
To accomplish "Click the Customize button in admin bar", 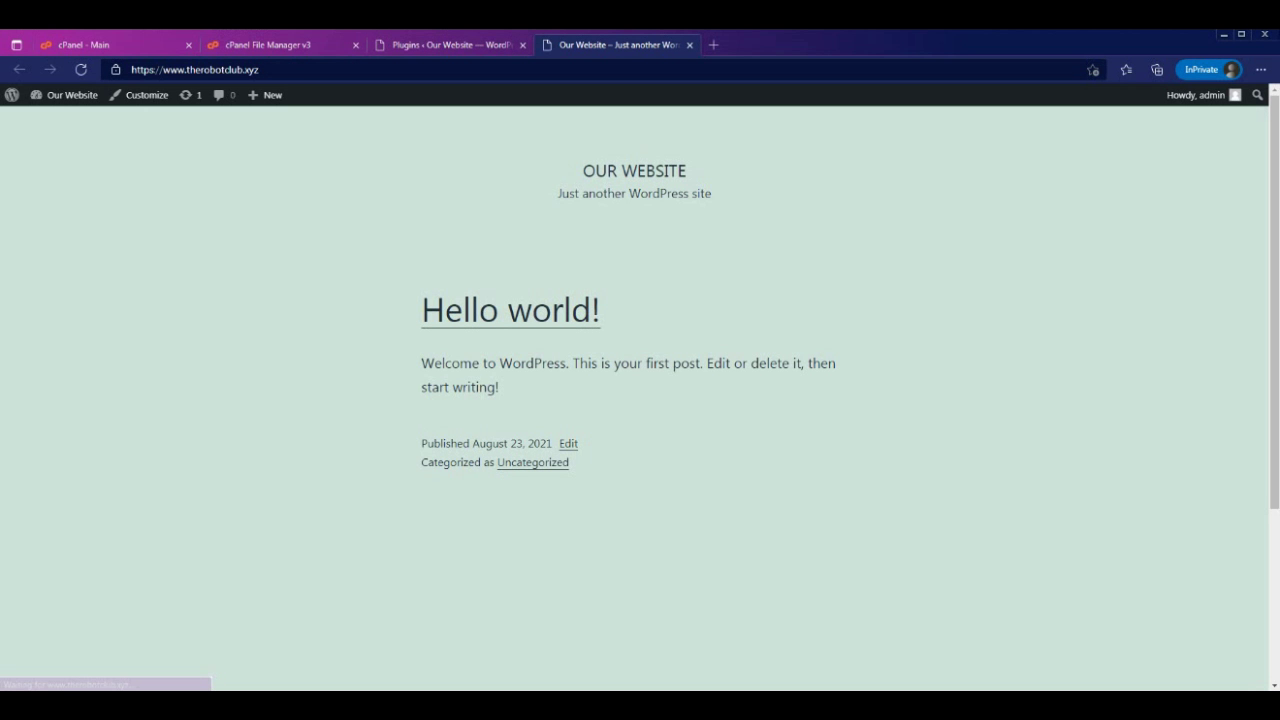I will [x=139, y=95].
